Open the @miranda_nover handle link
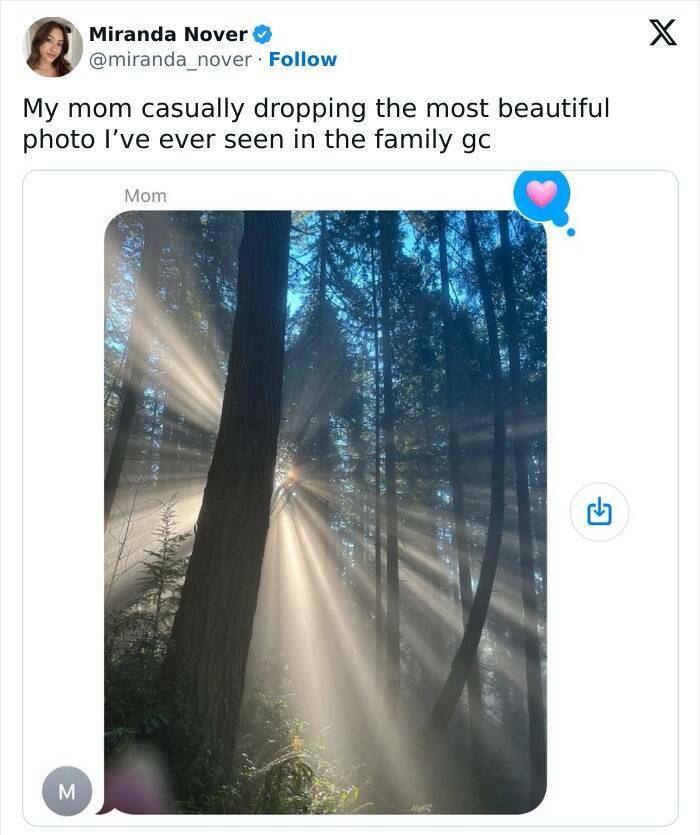 point(171,60)
